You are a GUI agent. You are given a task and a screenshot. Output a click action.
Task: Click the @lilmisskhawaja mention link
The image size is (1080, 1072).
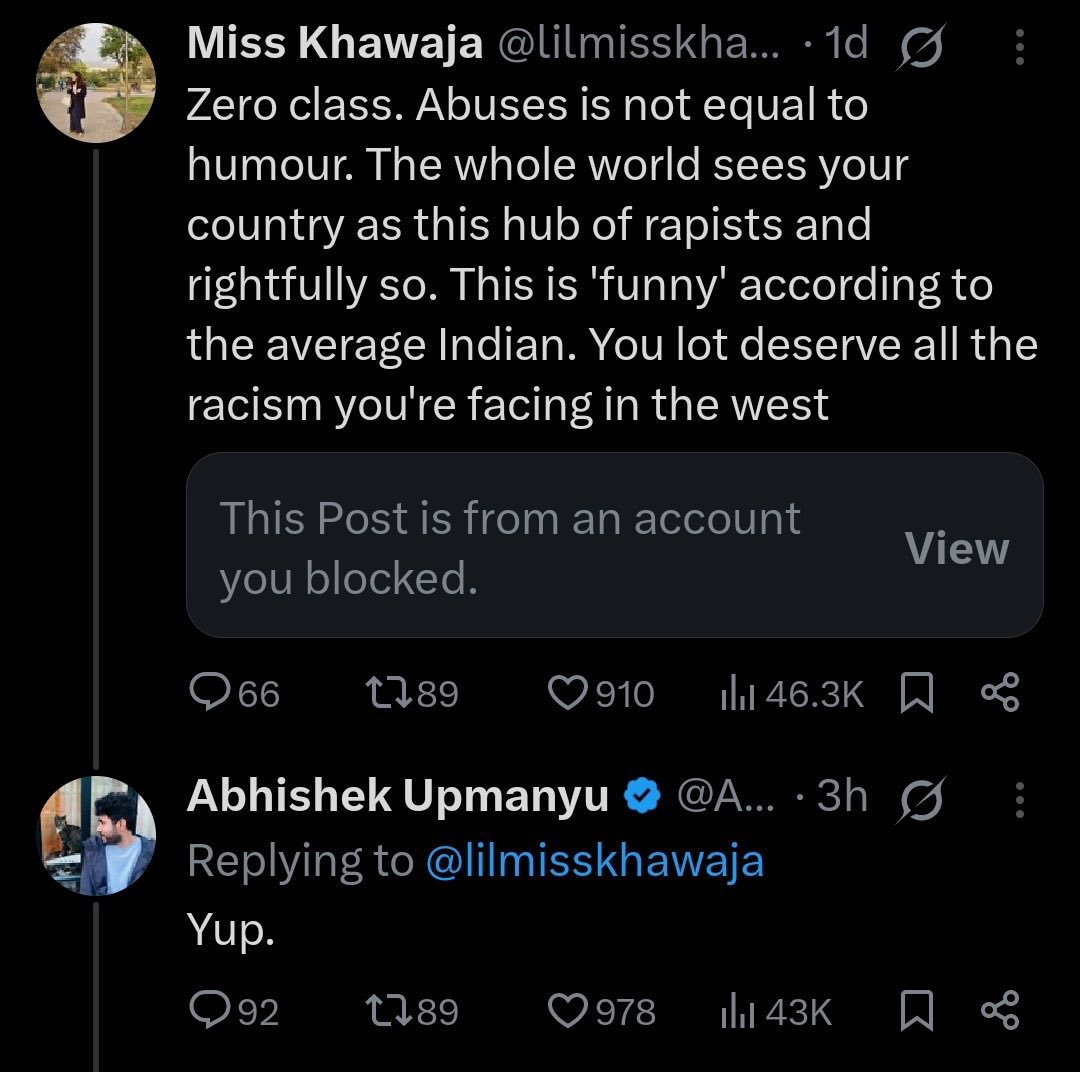(594, 861)
